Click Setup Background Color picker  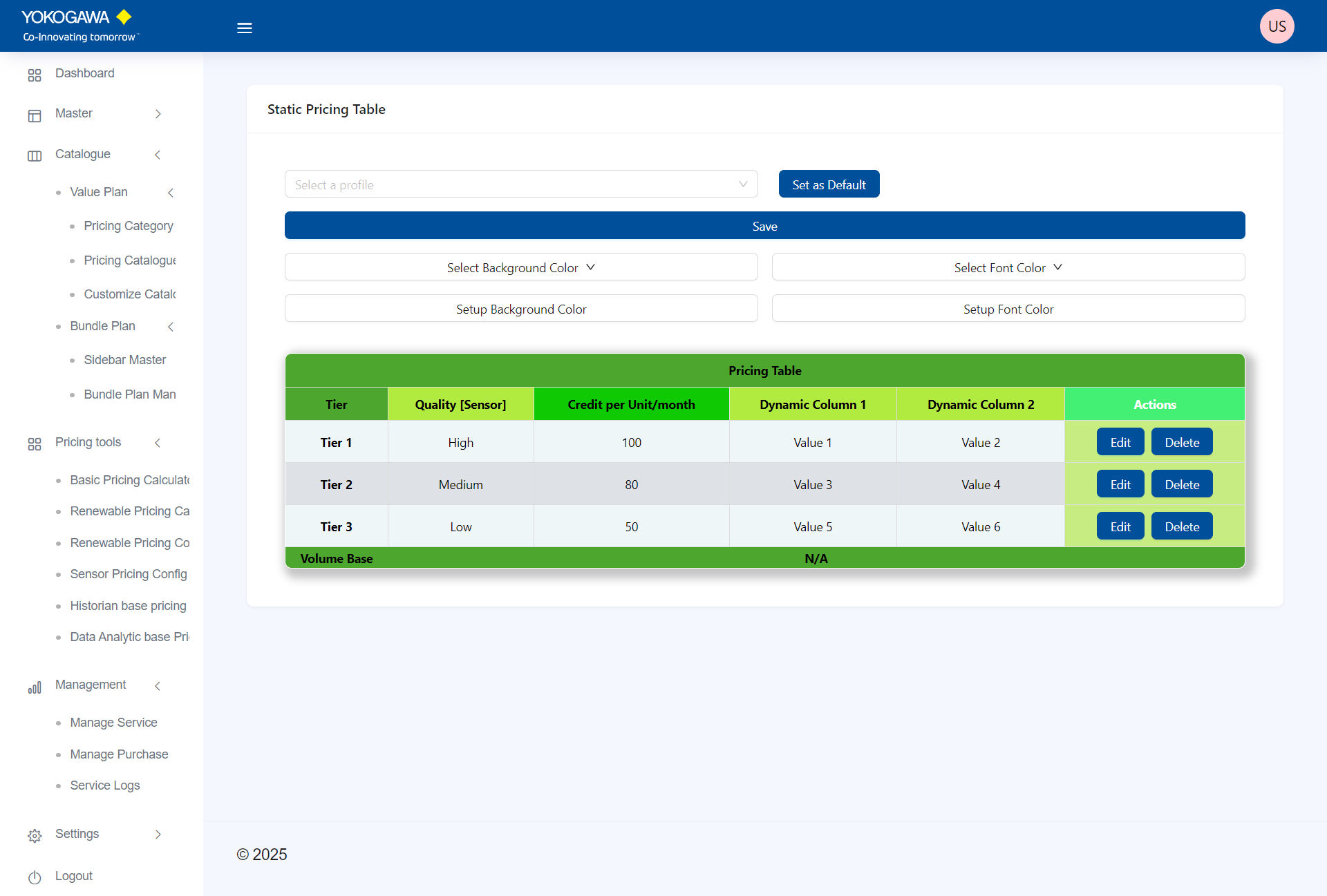pos(520,309)
